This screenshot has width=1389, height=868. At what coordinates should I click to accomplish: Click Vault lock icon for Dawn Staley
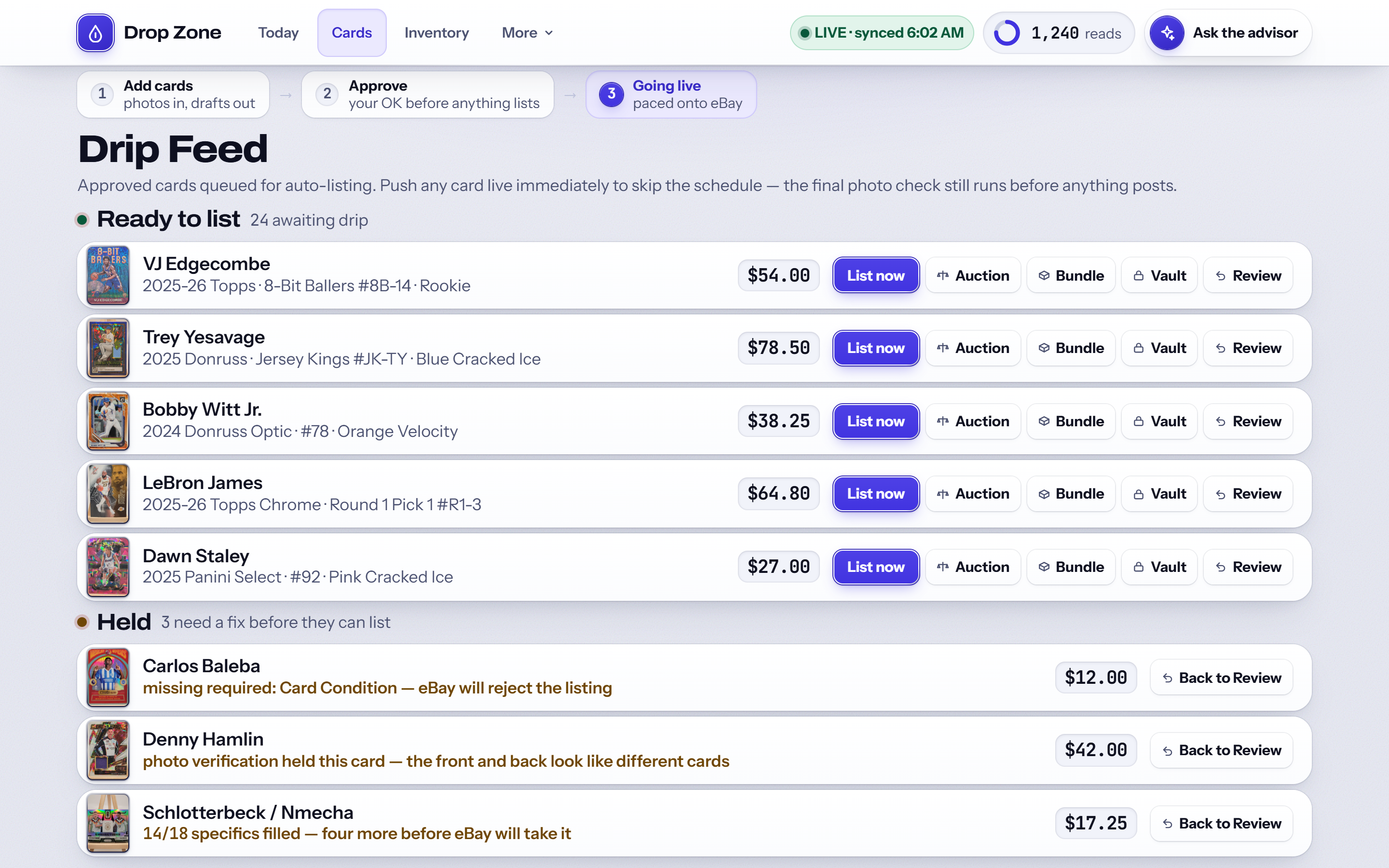tap(1139, 567)
